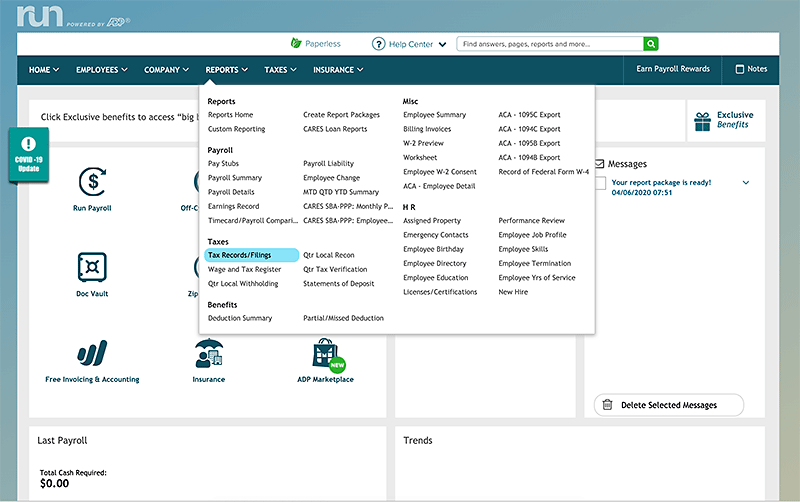Image resolution: width=800 pixels, height=502 pixels.
Task: Click Earn Payroll Rewards
Action: (673, 69)
